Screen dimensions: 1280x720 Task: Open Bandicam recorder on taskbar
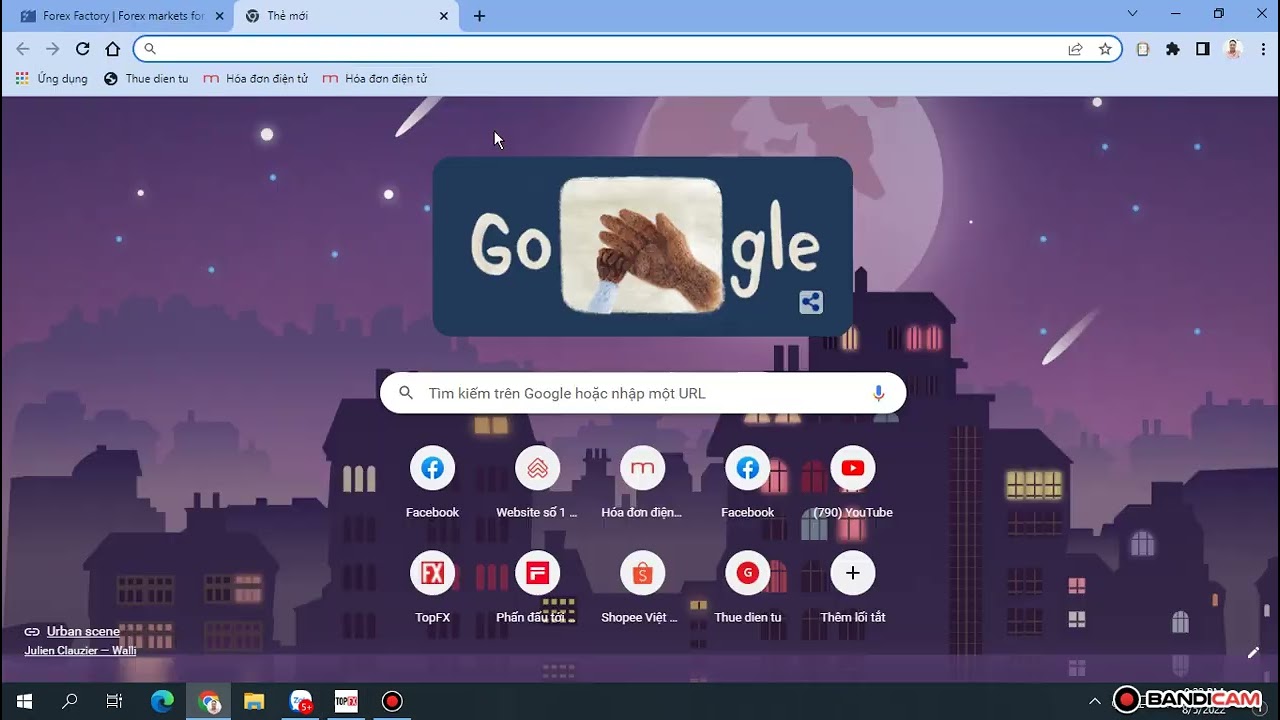click(x=392, y=701)
